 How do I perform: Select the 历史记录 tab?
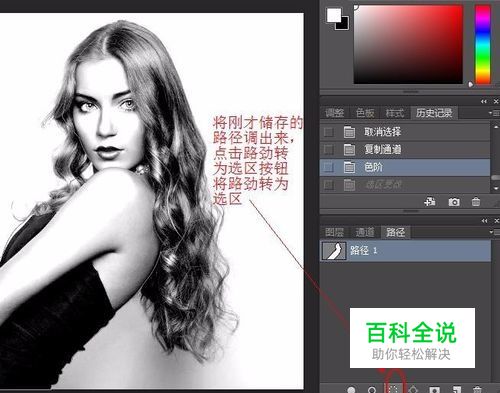[x=434, y=113]
